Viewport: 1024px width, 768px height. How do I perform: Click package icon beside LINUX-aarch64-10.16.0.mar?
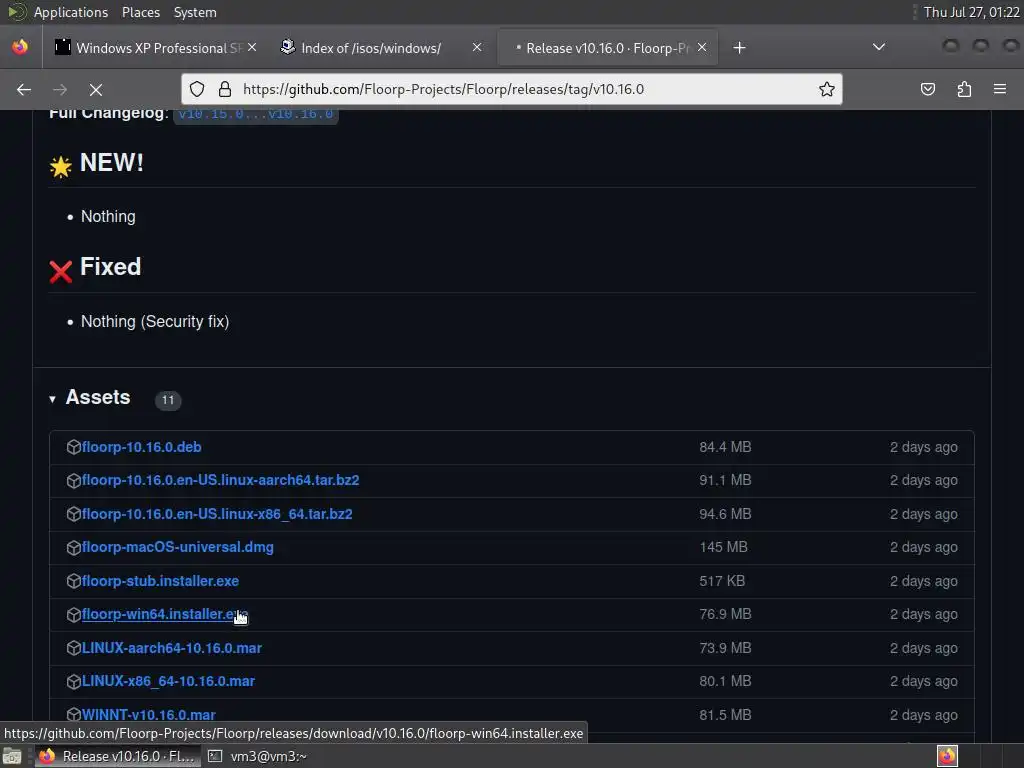(x=74, y=648)
